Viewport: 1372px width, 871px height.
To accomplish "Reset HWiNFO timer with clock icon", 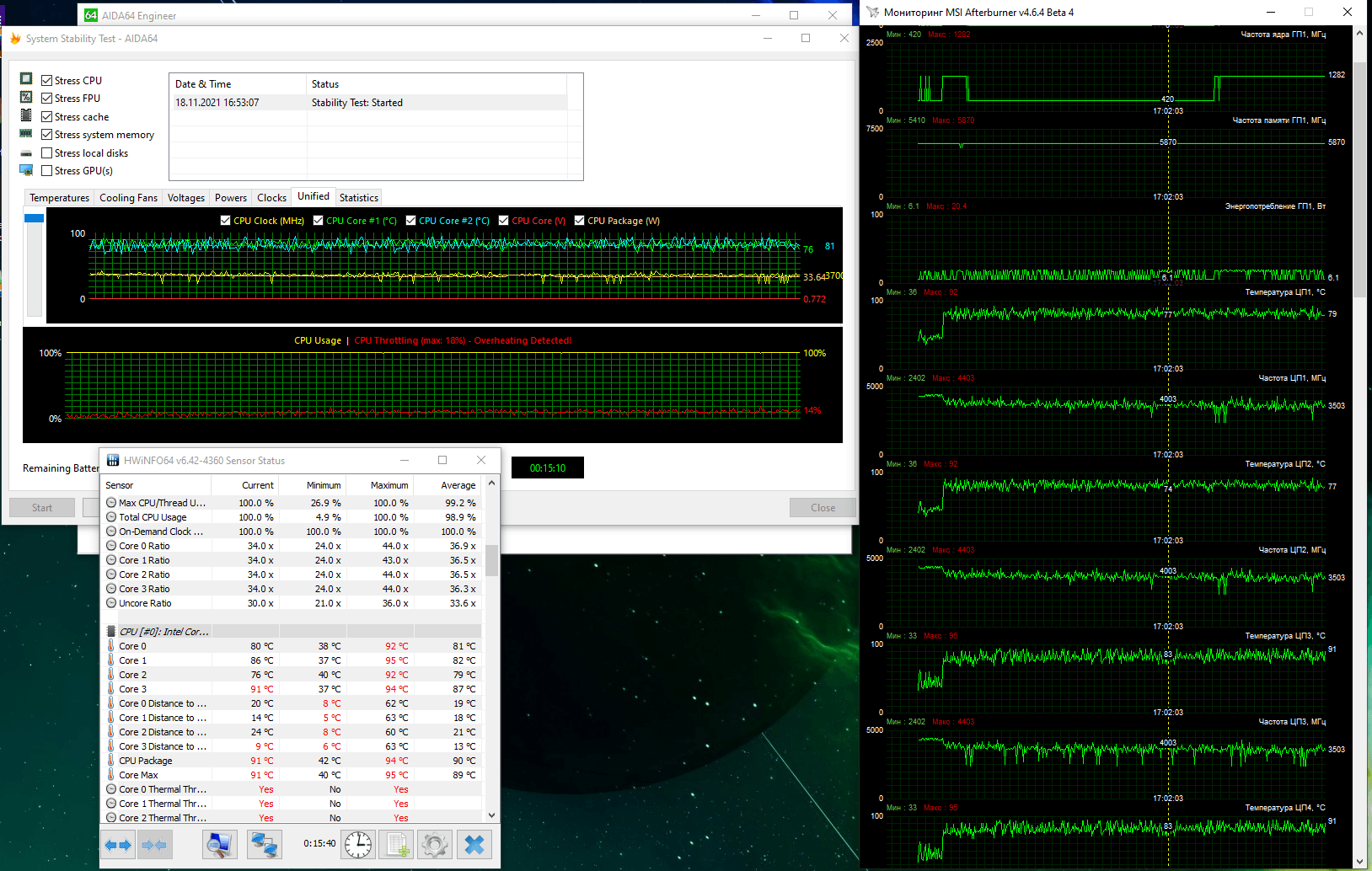I will pos(358,844).
